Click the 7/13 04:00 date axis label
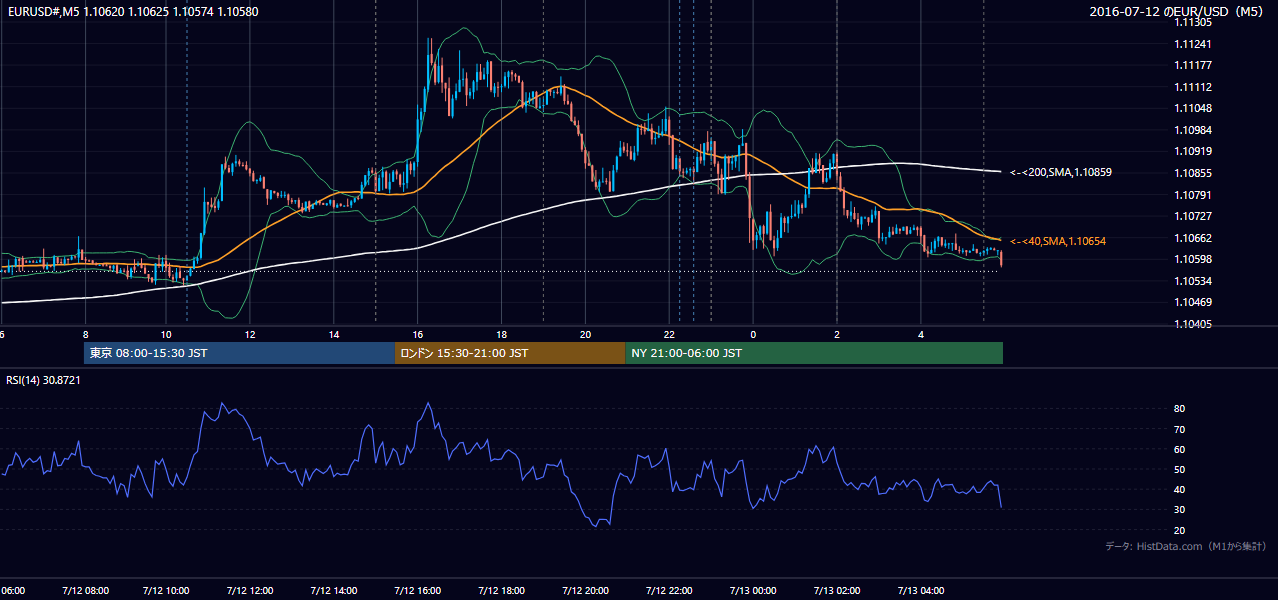This screenshot has width=1278, height=600. (x=921, y=590)
